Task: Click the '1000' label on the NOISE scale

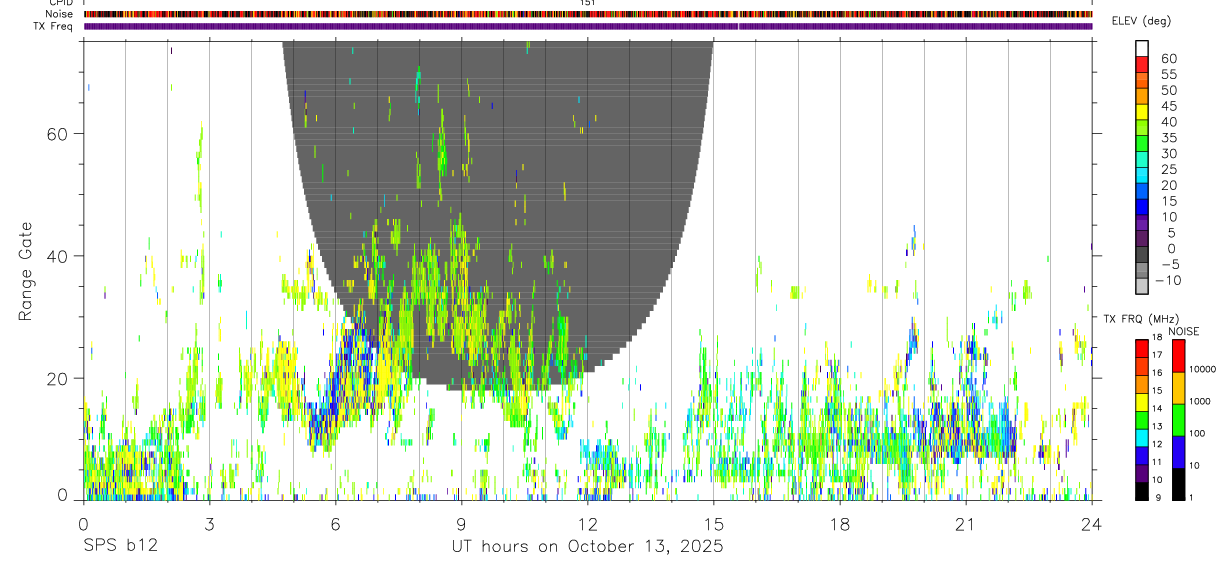Action: click(1198, 401)
